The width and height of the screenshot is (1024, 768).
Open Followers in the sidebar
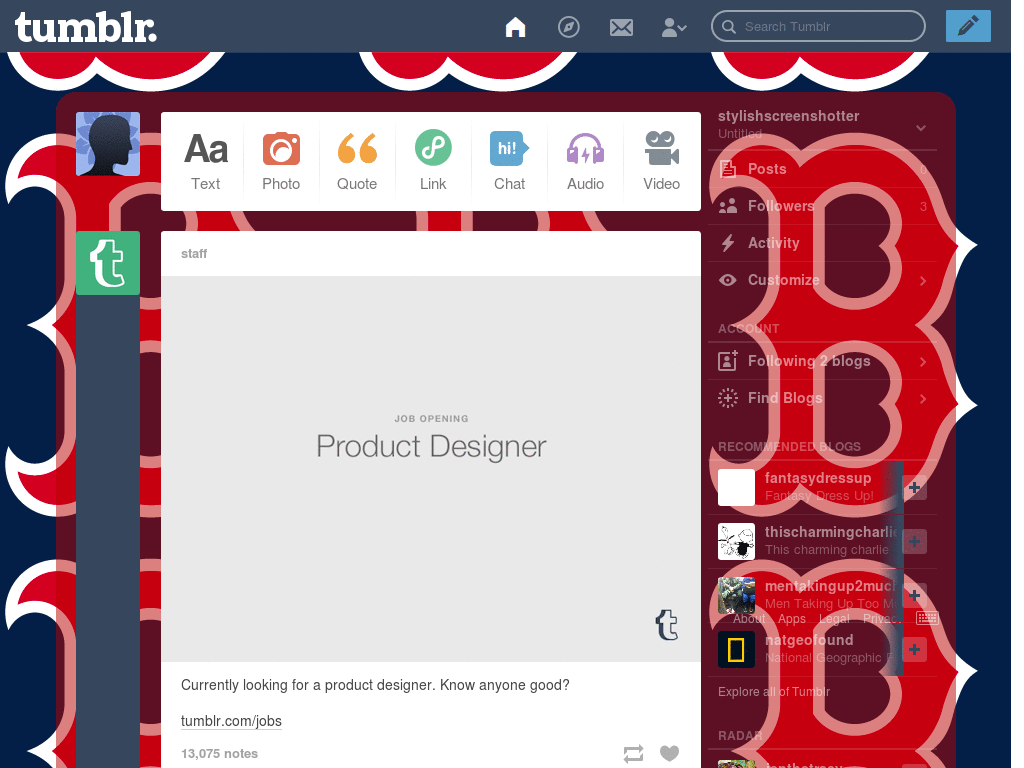(823, 206)
